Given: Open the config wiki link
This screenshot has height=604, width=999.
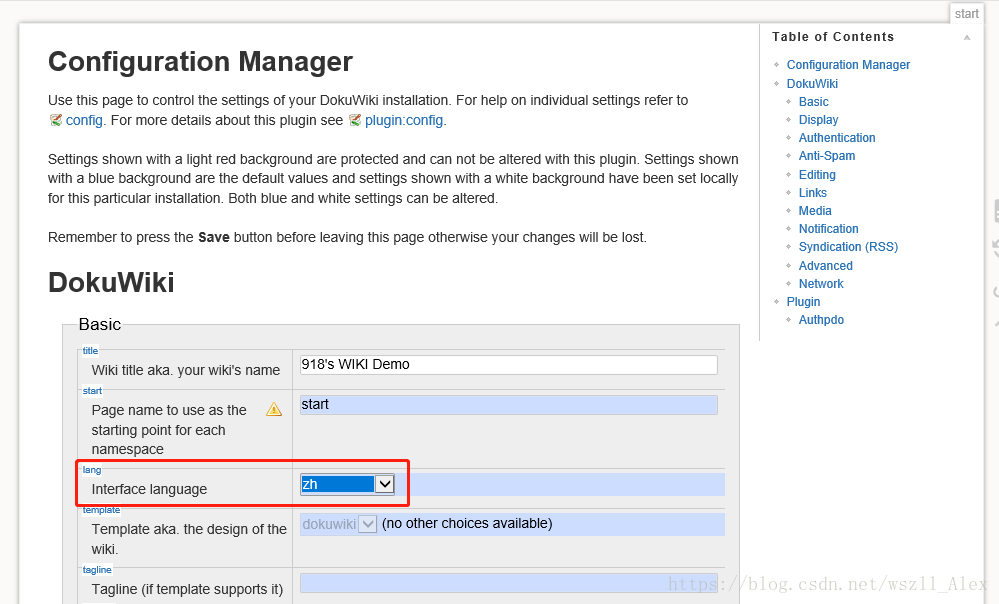Looking at the screenshot, I should click(84, 120).
